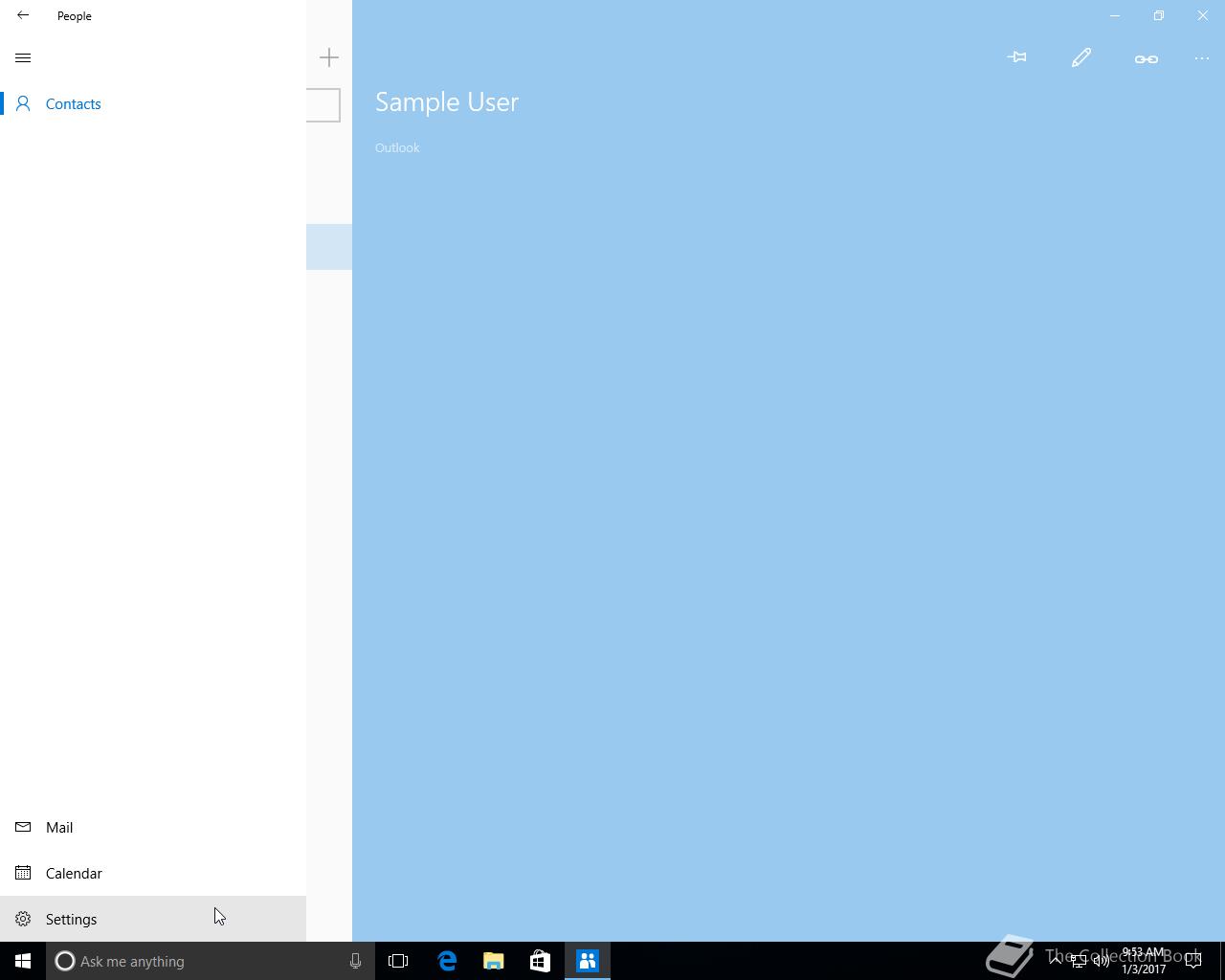Open File Explorer from taskbar
Viewport: 1225px width, 980px height.
494,961
